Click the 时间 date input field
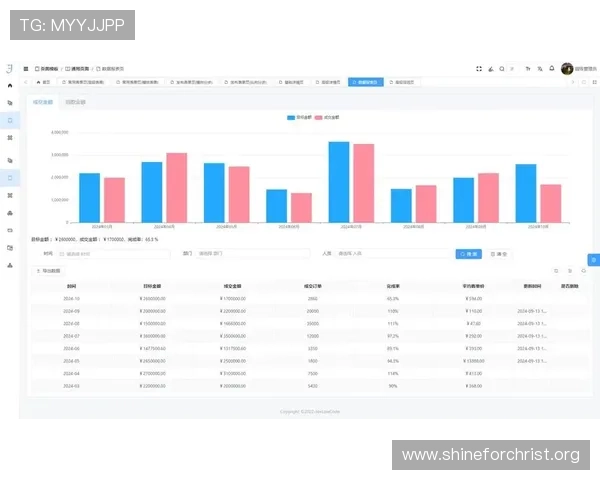The image size is (600, 480). [x=100, y=254]
